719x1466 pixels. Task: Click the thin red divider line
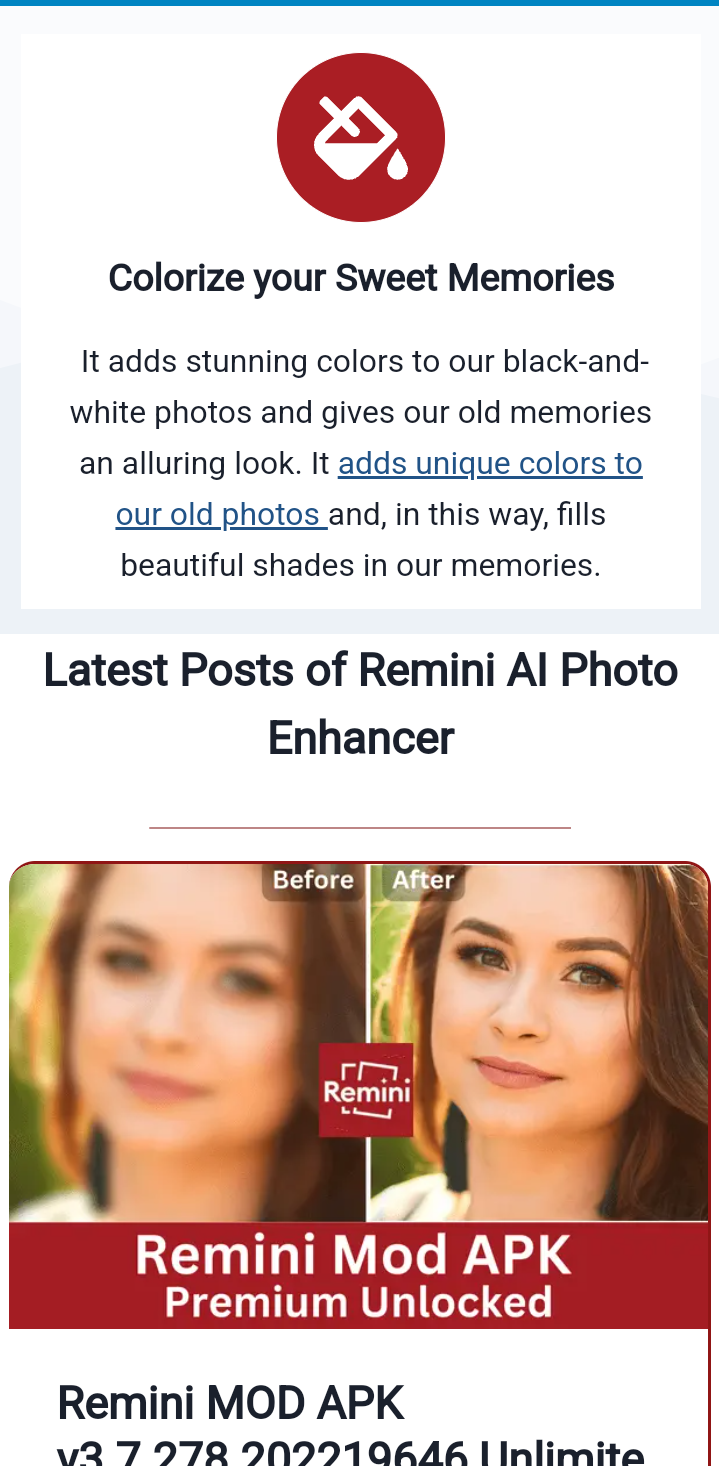click(360, 828)
